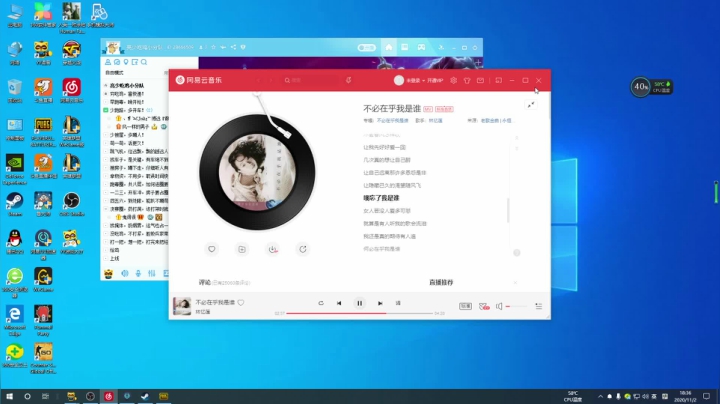Open NetEase Music settings gear

pyautogui.click(x=454, y=80)
